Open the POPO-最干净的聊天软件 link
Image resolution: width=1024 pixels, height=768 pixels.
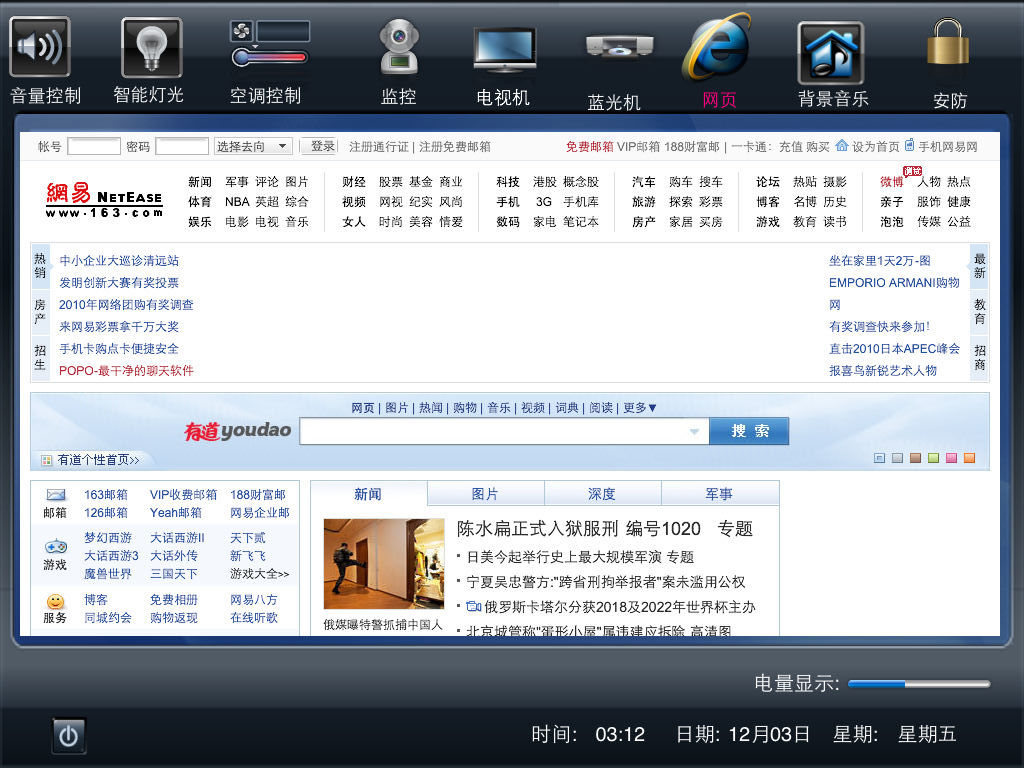126,370
